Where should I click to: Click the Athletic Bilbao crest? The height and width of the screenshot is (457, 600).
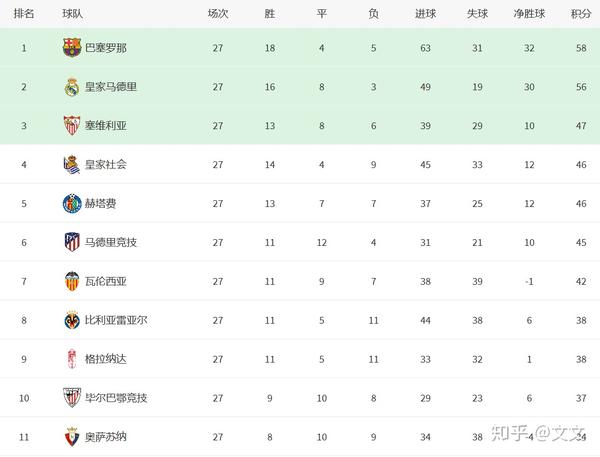(72, 398)
